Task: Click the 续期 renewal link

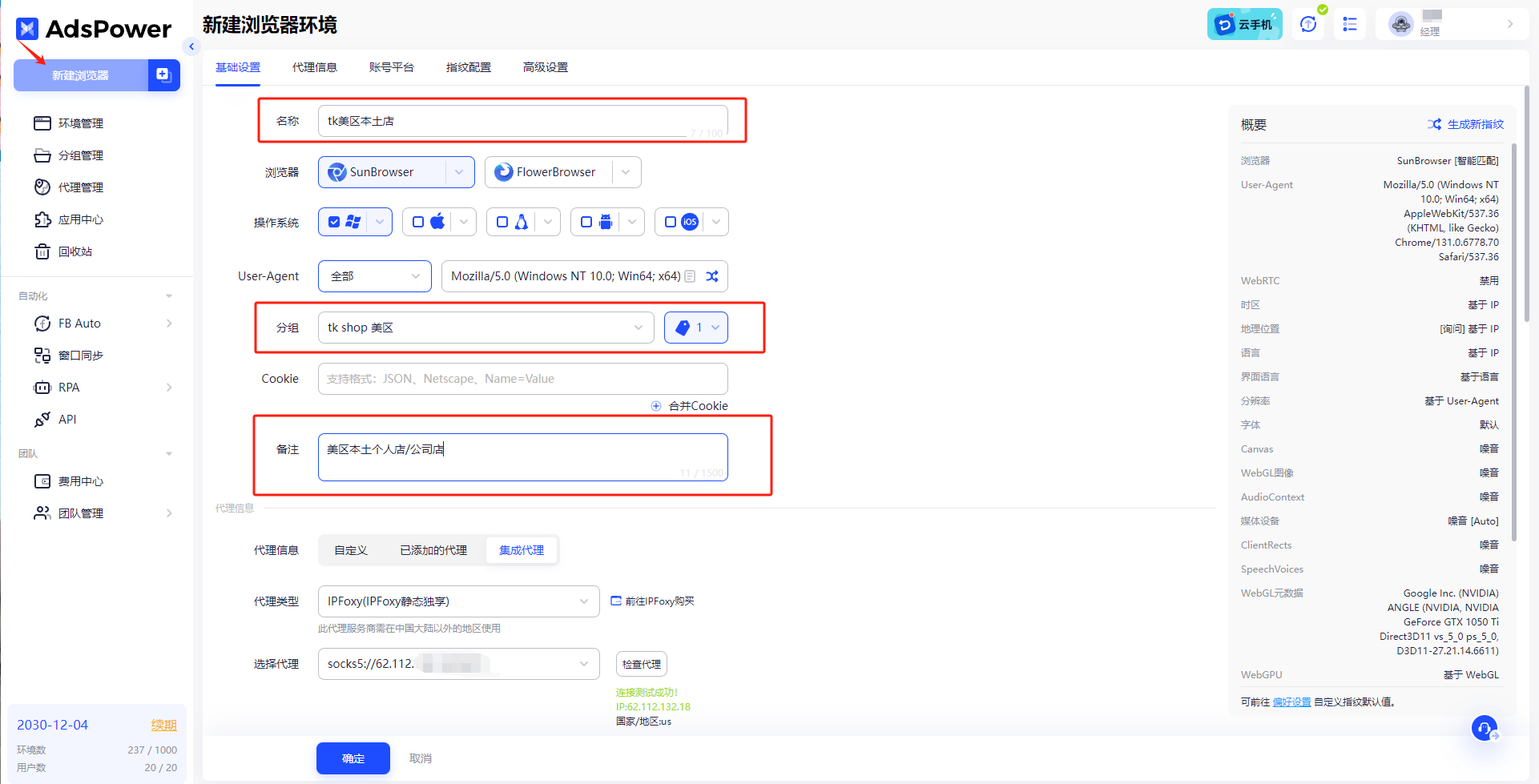Action: point(163,725)
